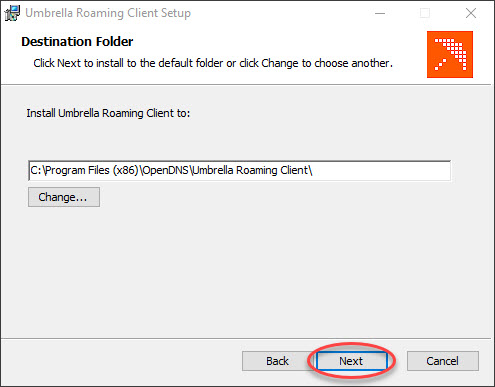495x387 pixels.
Task: Click the greyed-out maximize button
Action: point(424,13)
